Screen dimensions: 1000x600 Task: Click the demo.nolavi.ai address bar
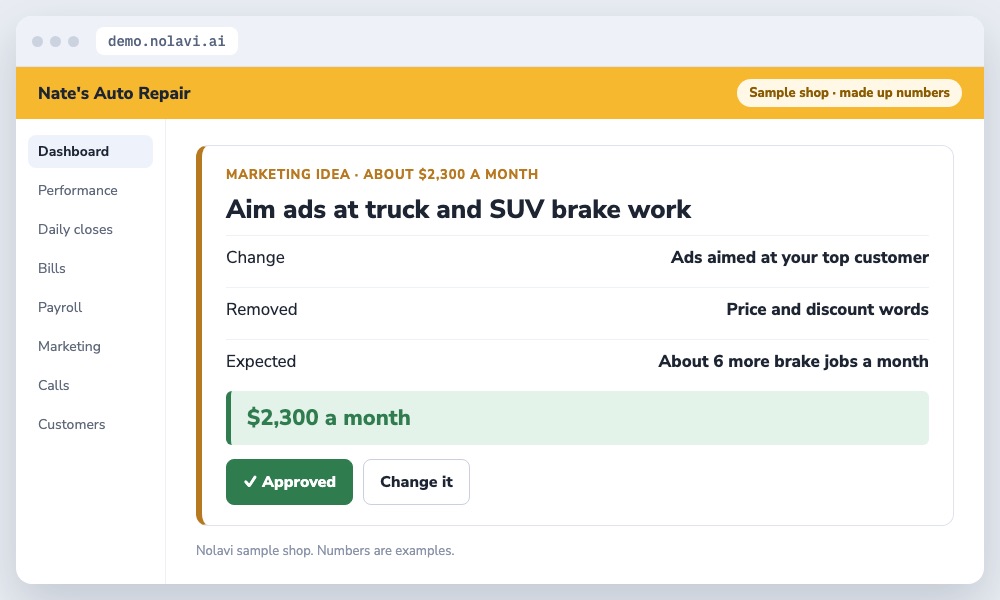point(166,41)
